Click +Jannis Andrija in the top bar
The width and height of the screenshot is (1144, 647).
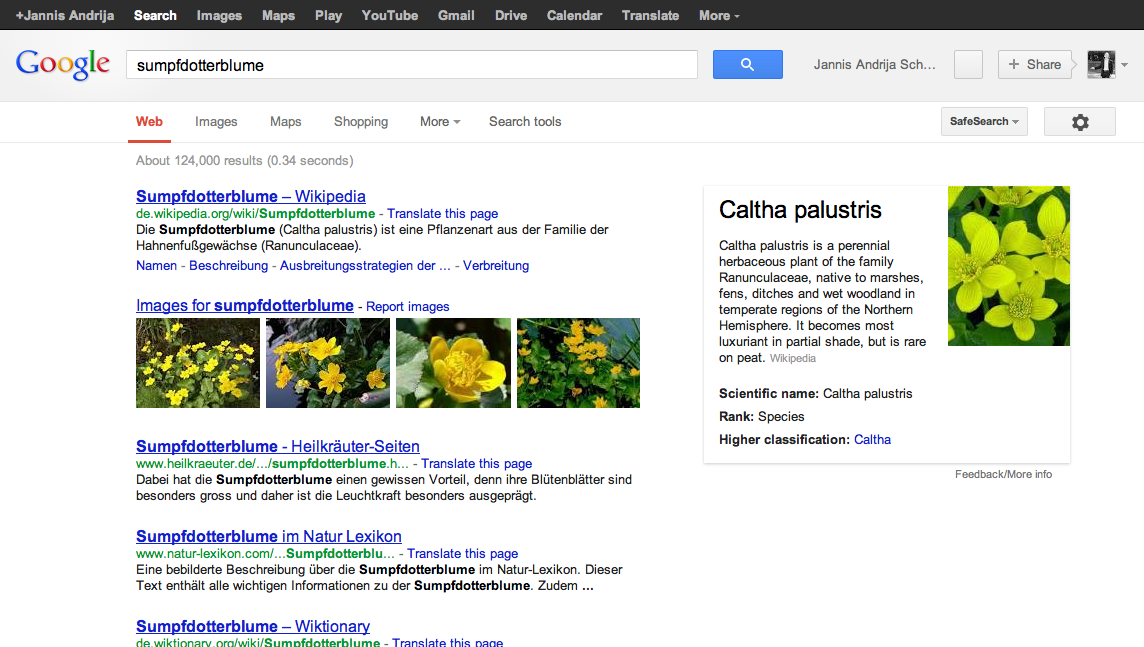pyautogui.click(x=65, y=15)
